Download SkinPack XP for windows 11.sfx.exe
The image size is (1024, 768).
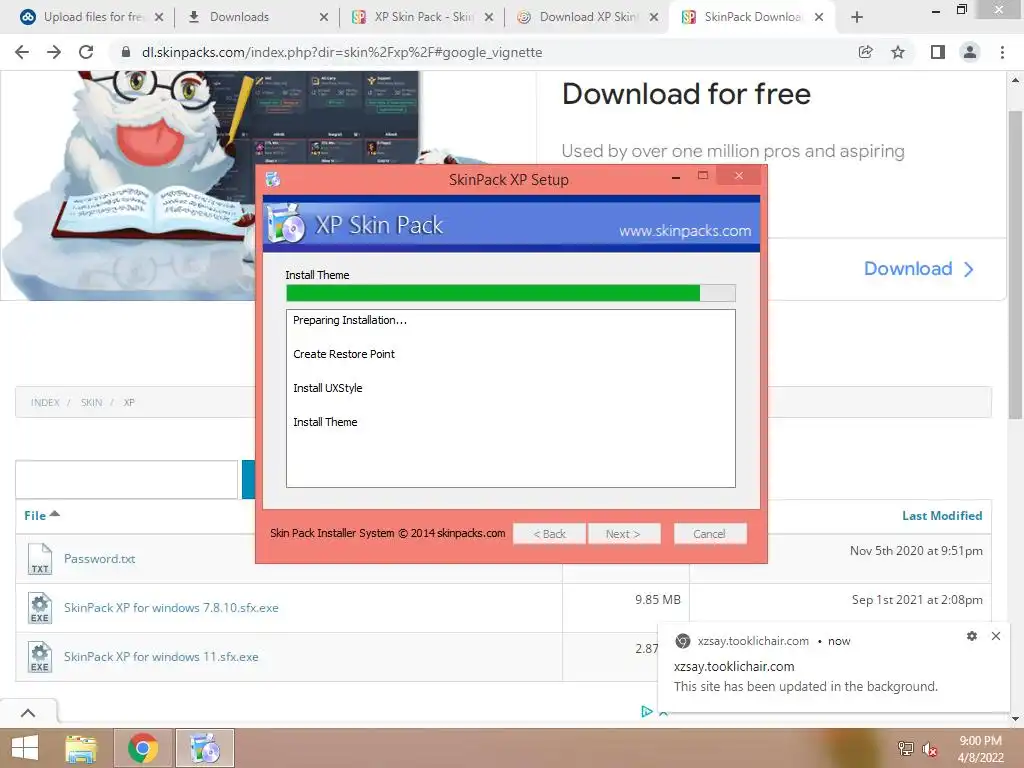[161, 656]
